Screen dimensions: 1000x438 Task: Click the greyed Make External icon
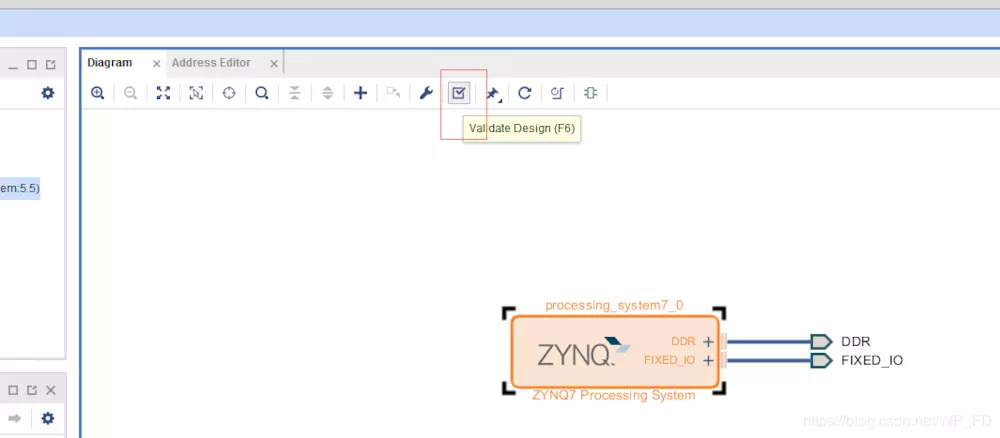(393, 93)
